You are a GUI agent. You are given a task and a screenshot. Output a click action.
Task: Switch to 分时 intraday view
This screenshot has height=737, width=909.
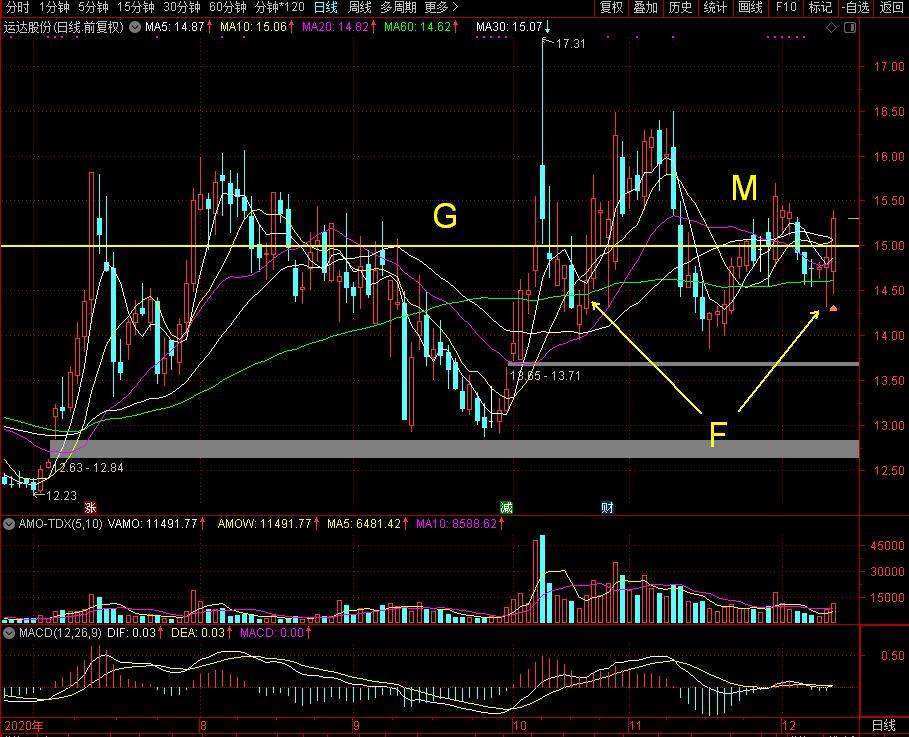click(17, 8)
